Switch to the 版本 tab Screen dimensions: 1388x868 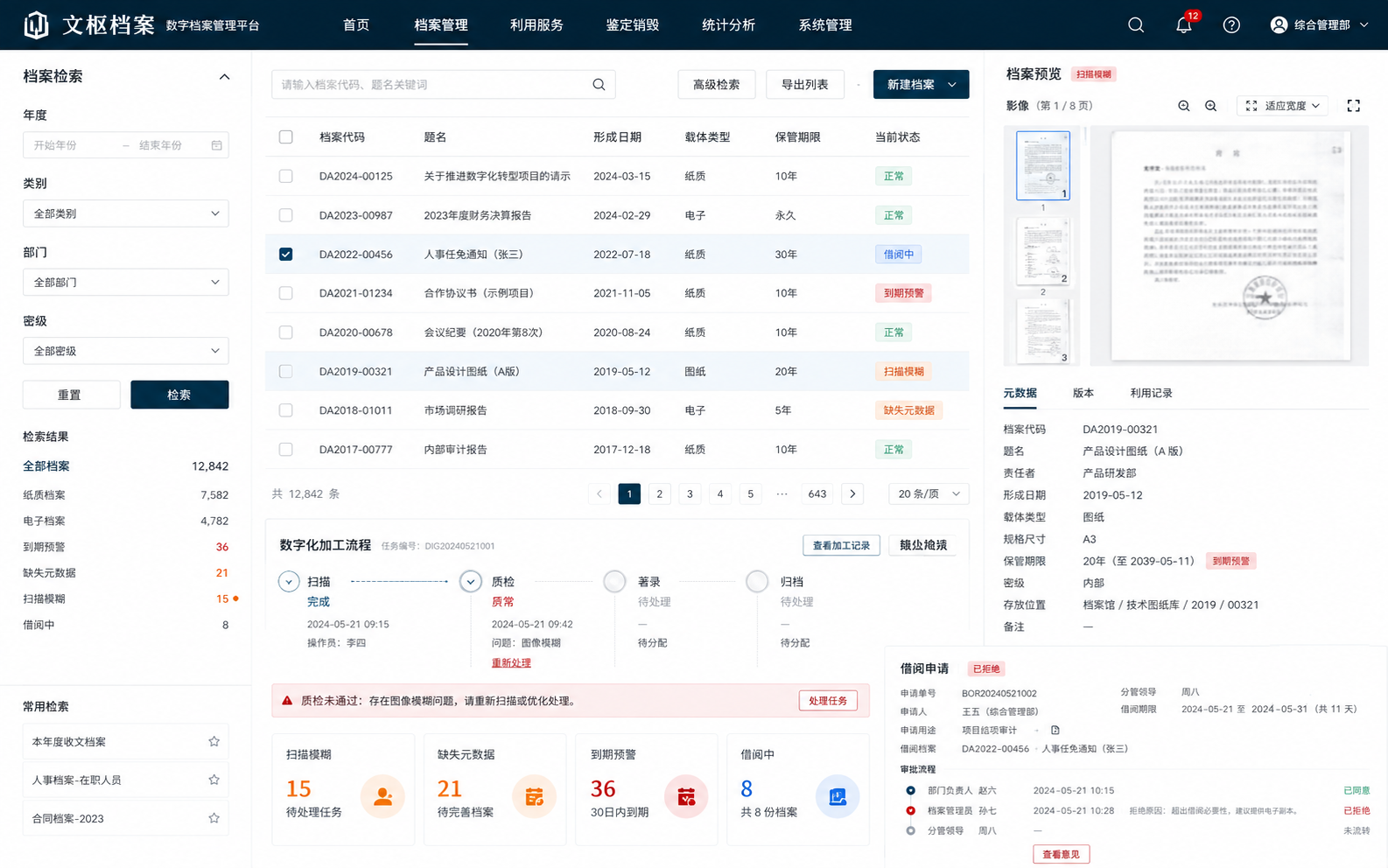[x=1083, y=394]
